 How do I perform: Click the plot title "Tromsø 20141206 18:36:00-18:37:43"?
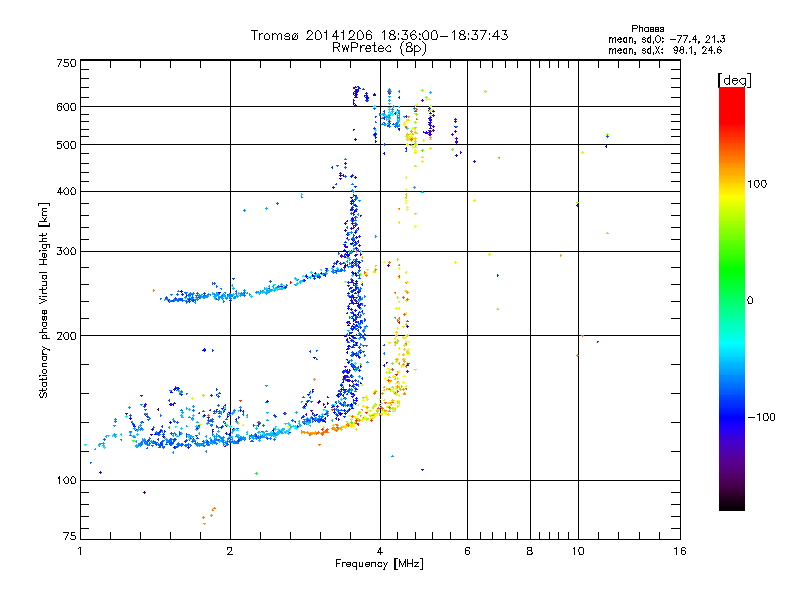click(379, 35)
